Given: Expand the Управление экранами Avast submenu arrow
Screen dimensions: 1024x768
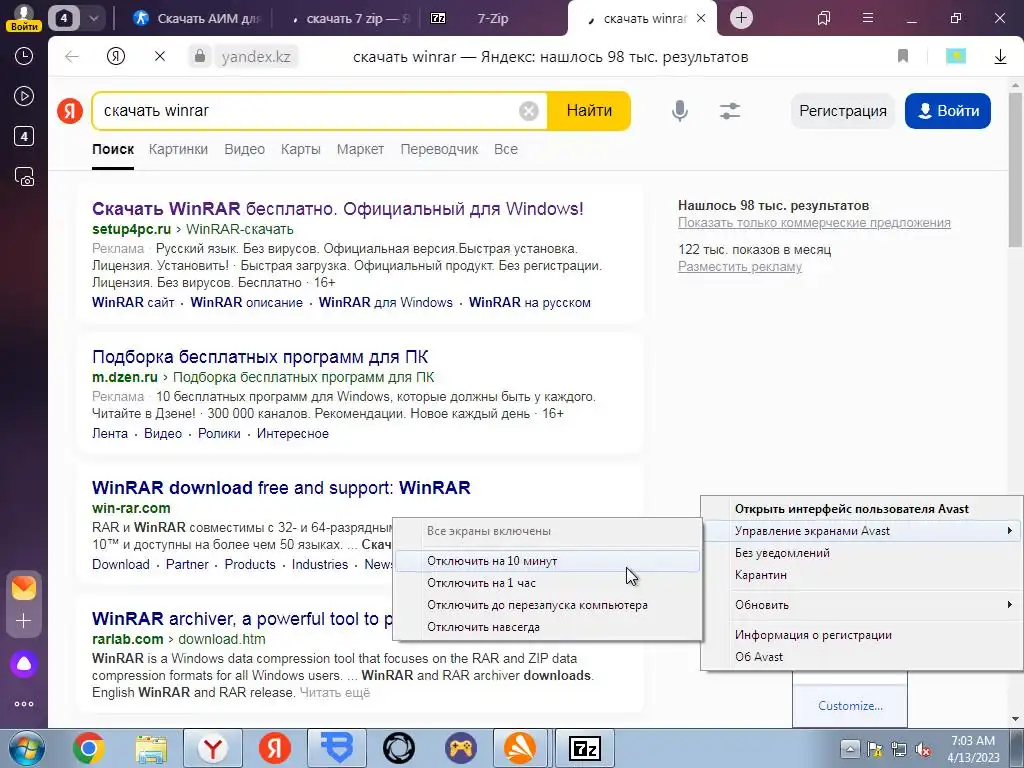Looking at the screenshot, I should pyautogui.click(x=1010, y=531).
